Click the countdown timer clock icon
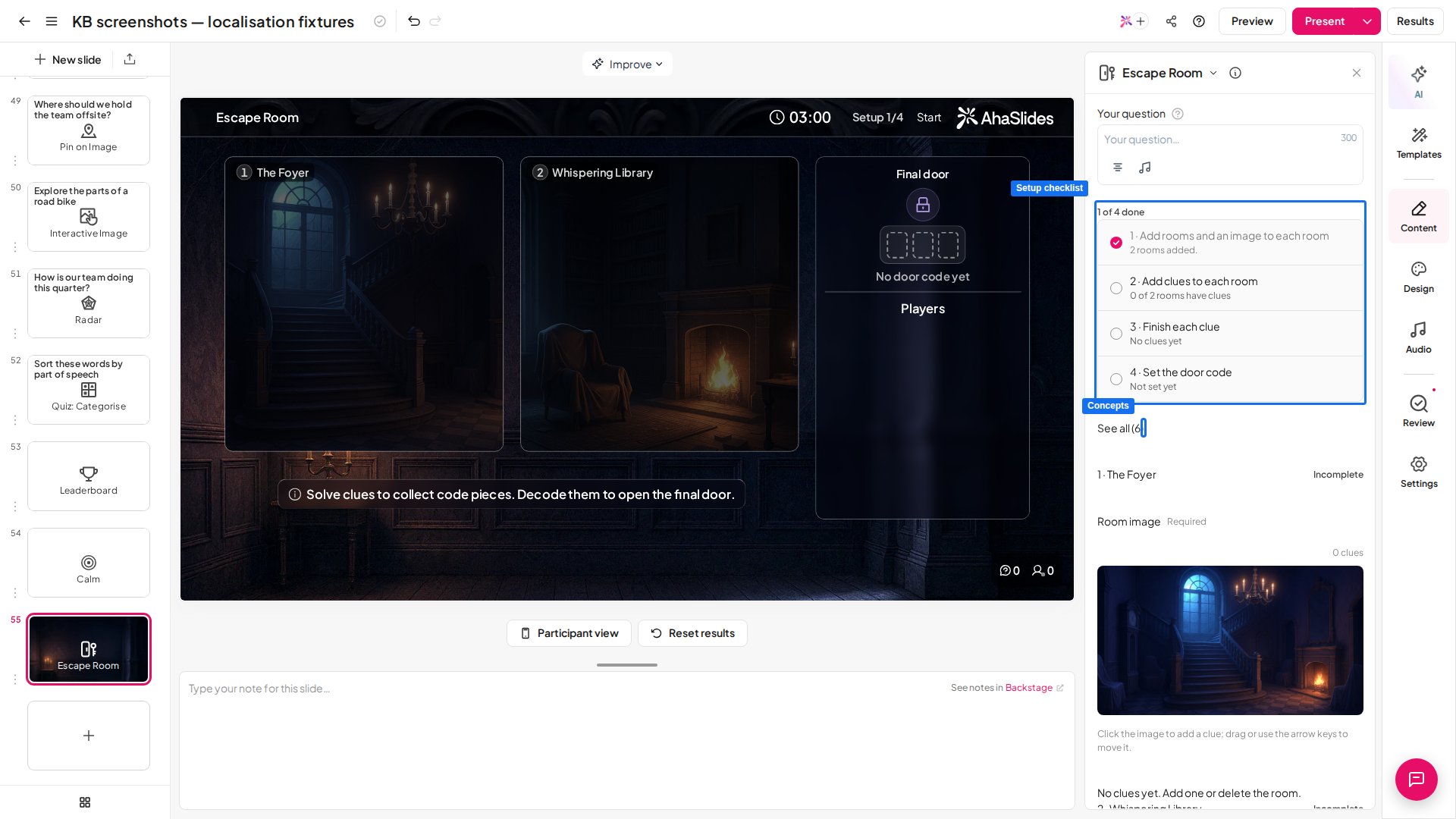 click(x=777, y=118)
